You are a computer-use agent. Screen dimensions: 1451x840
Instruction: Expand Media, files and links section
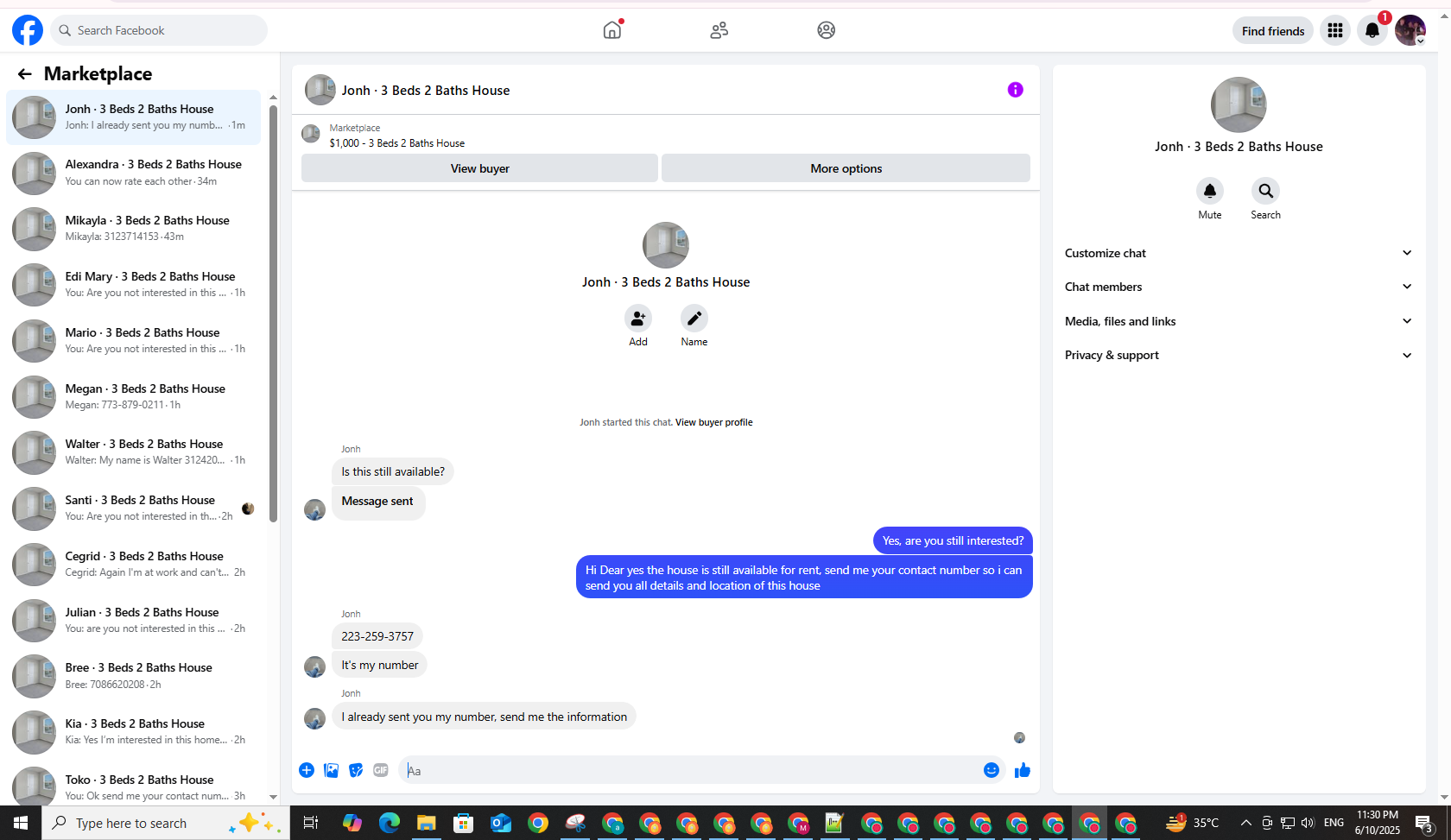click(1239, 321)
